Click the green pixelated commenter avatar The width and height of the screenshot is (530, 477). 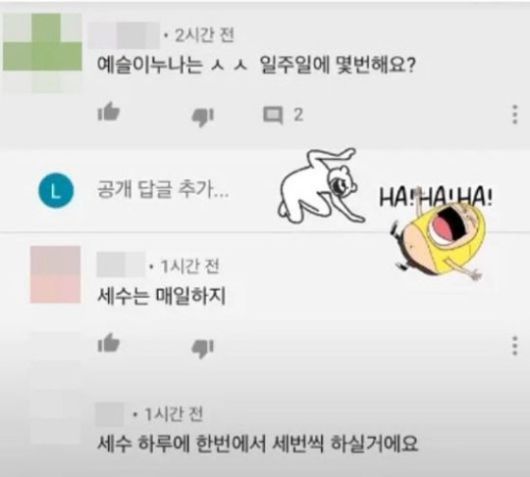(x=43, y=53)
